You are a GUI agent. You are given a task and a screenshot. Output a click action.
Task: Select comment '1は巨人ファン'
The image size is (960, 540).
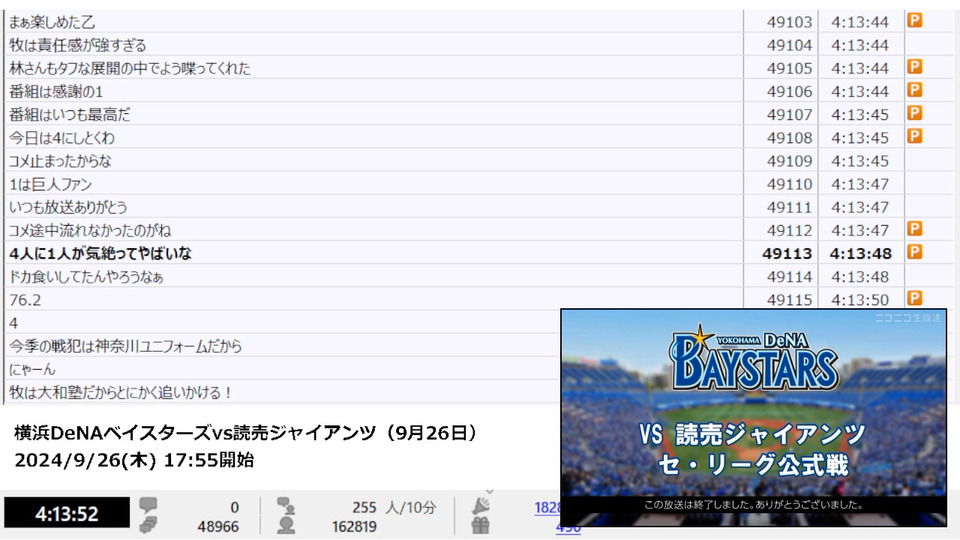pyautogui.click(x=50, y=184)
